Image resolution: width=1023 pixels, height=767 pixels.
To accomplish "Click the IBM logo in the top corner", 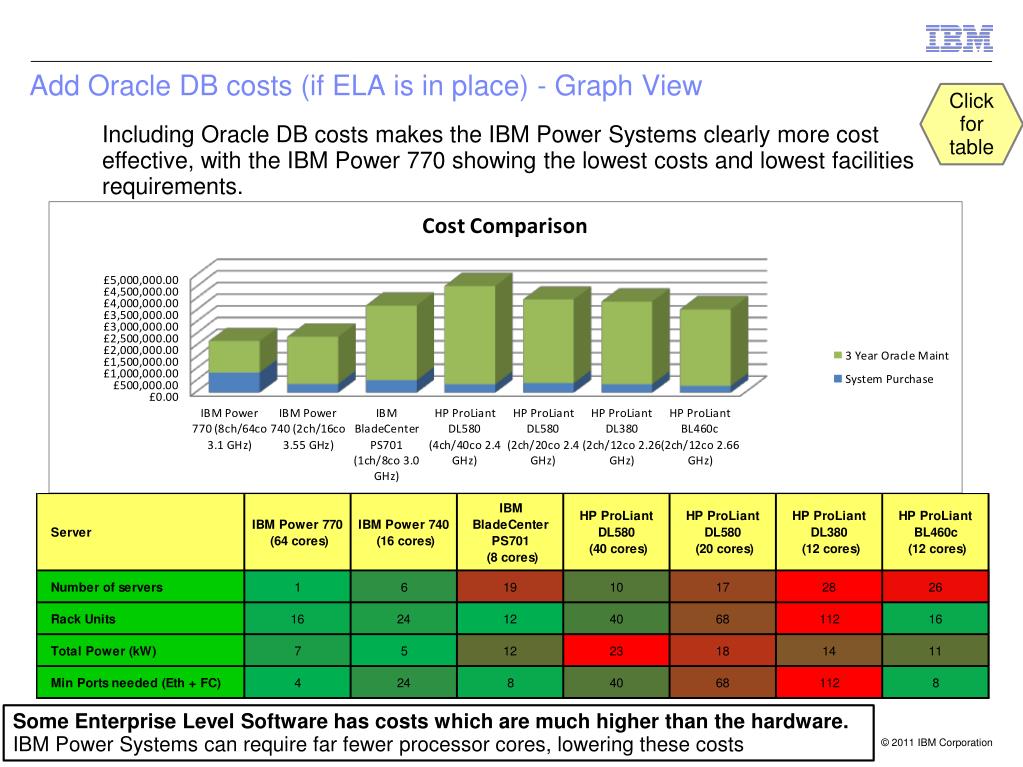I will (x=959, y=38).
